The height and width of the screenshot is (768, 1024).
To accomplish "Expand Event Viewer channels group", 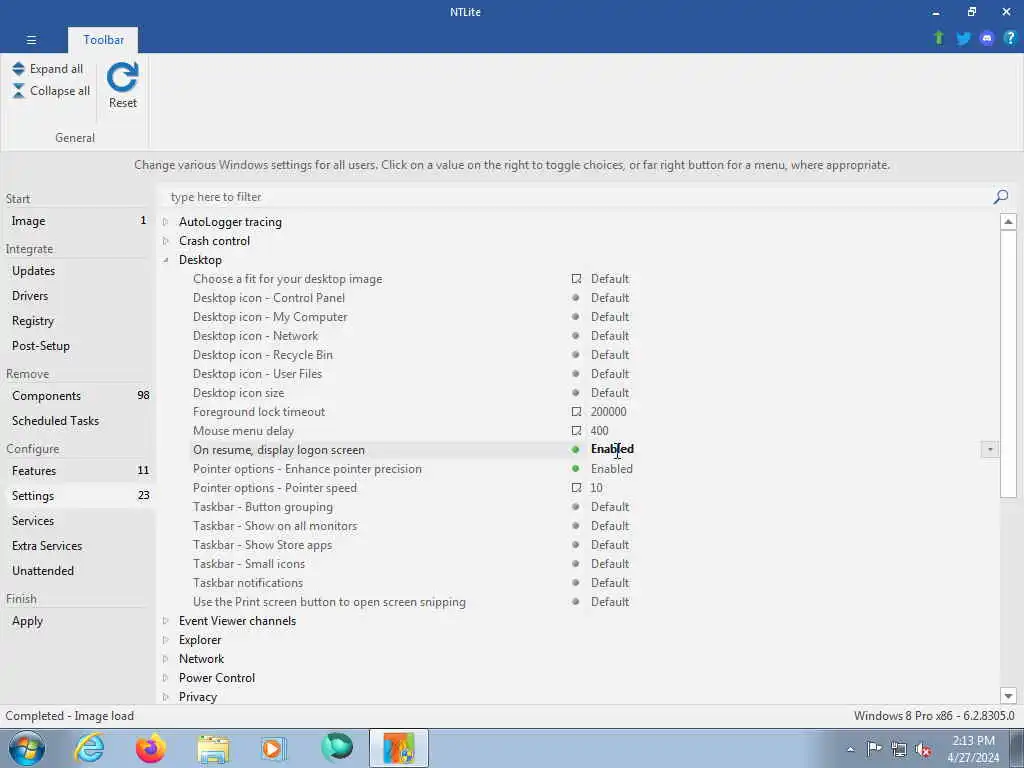I will coord(165,620).
